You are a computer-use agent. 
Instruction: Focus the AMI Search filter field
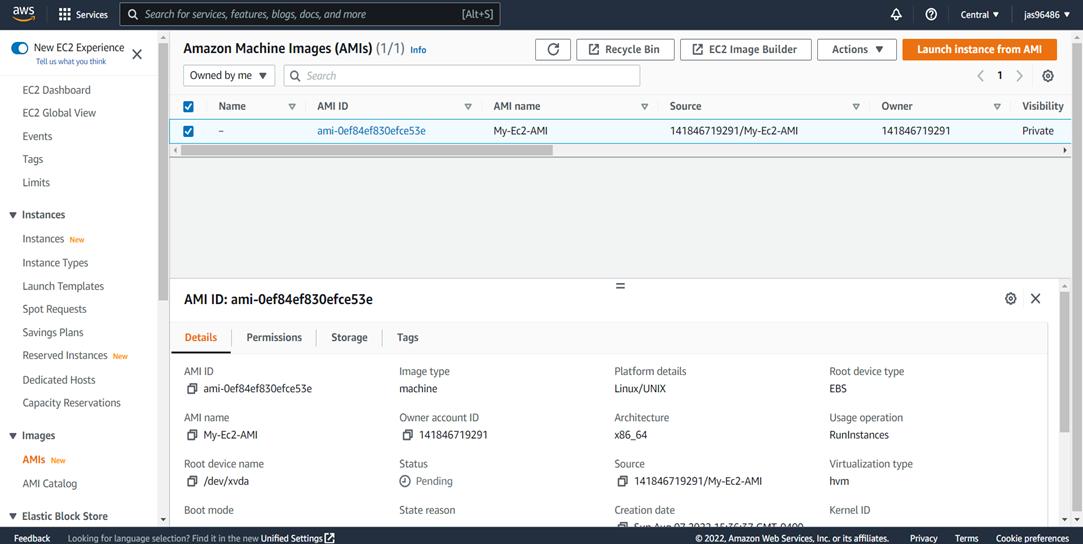(461, 76)
